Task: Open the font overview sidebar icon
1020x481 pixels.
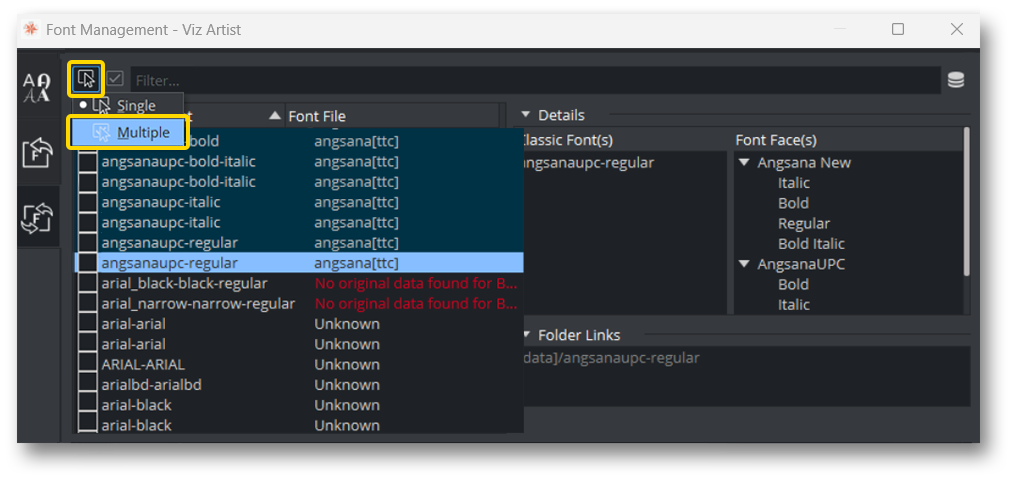Action: click(37, 88)
